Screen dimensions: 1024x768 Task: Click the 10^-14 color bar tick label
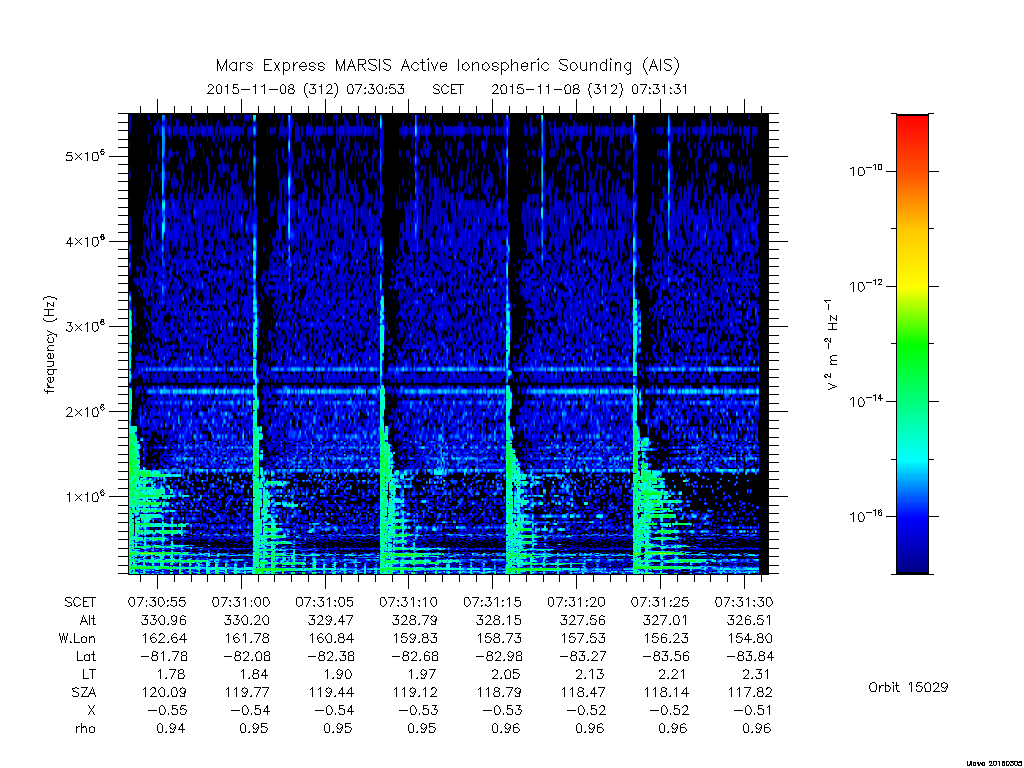(866, 400)
